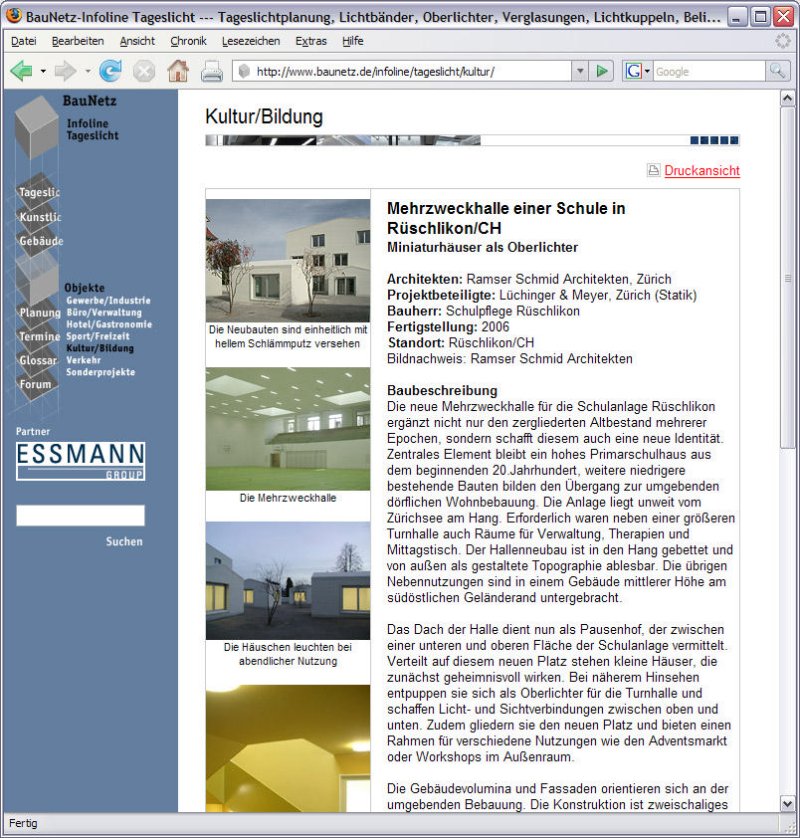800x838 pixels.
Task: Click the Fertig status bar text
Action: click(23, 823)
